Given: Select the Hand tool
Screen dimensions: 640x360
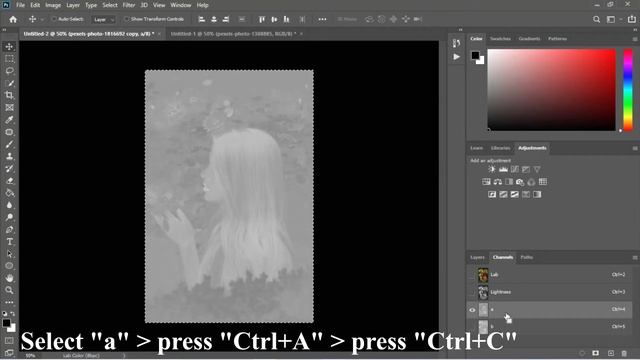Looking at the screenshot, I should coord(9,278).
